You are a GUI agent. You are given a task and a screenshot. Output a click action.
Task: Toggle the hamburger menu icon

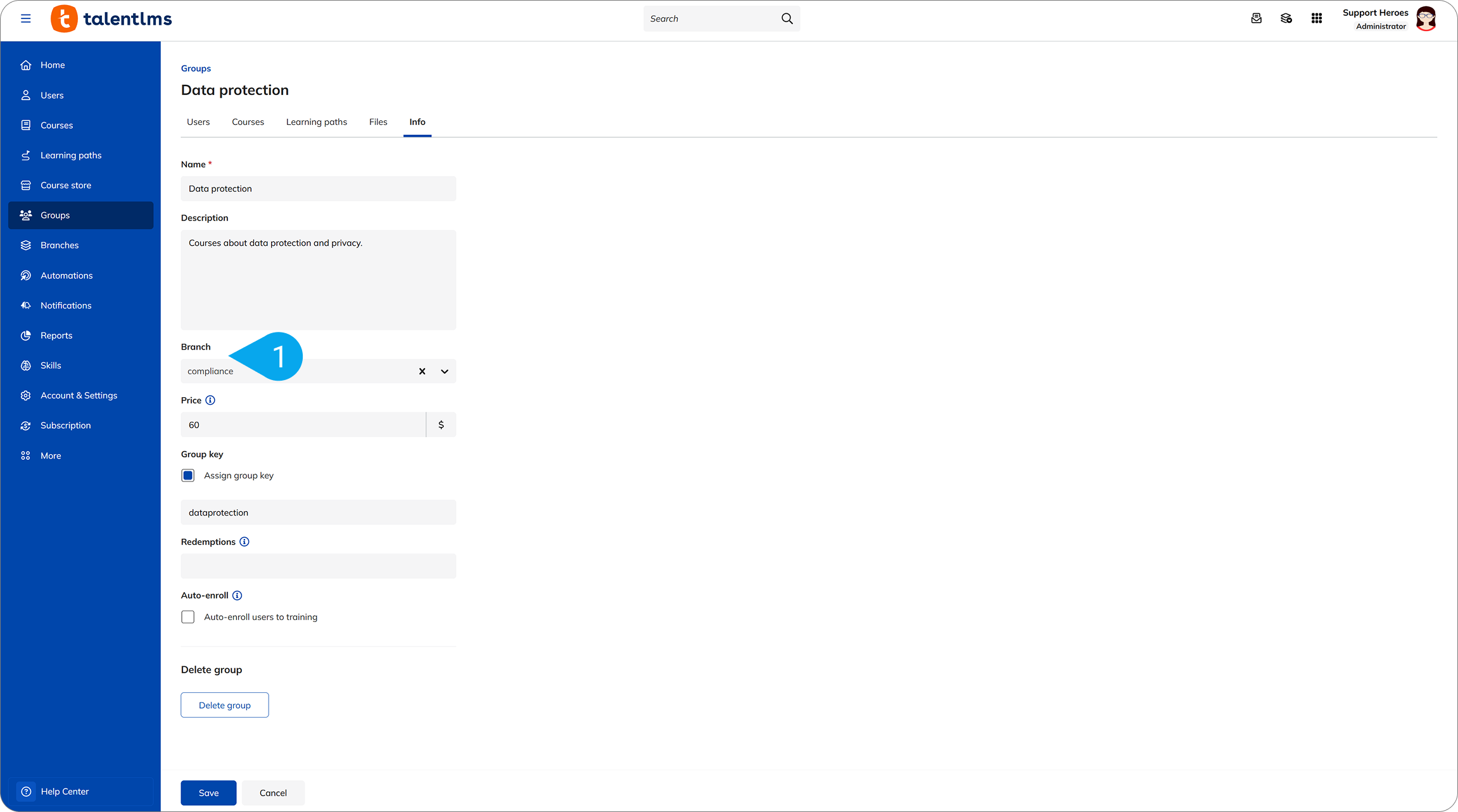pos(26,18)
